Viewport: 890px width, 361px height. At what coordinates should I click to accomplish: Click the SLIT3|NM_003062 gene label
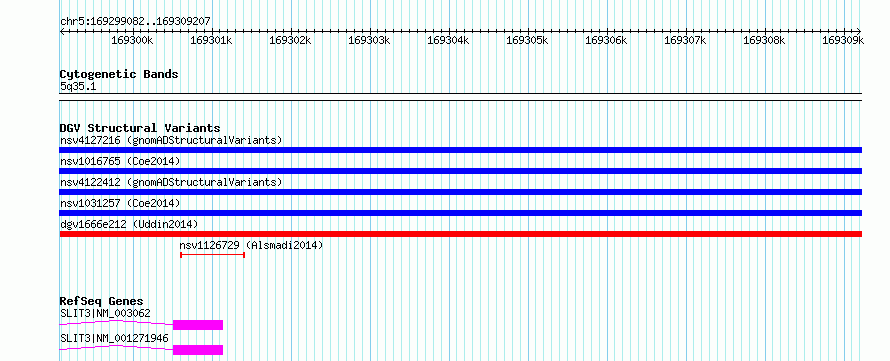click(x=105, y=313)
